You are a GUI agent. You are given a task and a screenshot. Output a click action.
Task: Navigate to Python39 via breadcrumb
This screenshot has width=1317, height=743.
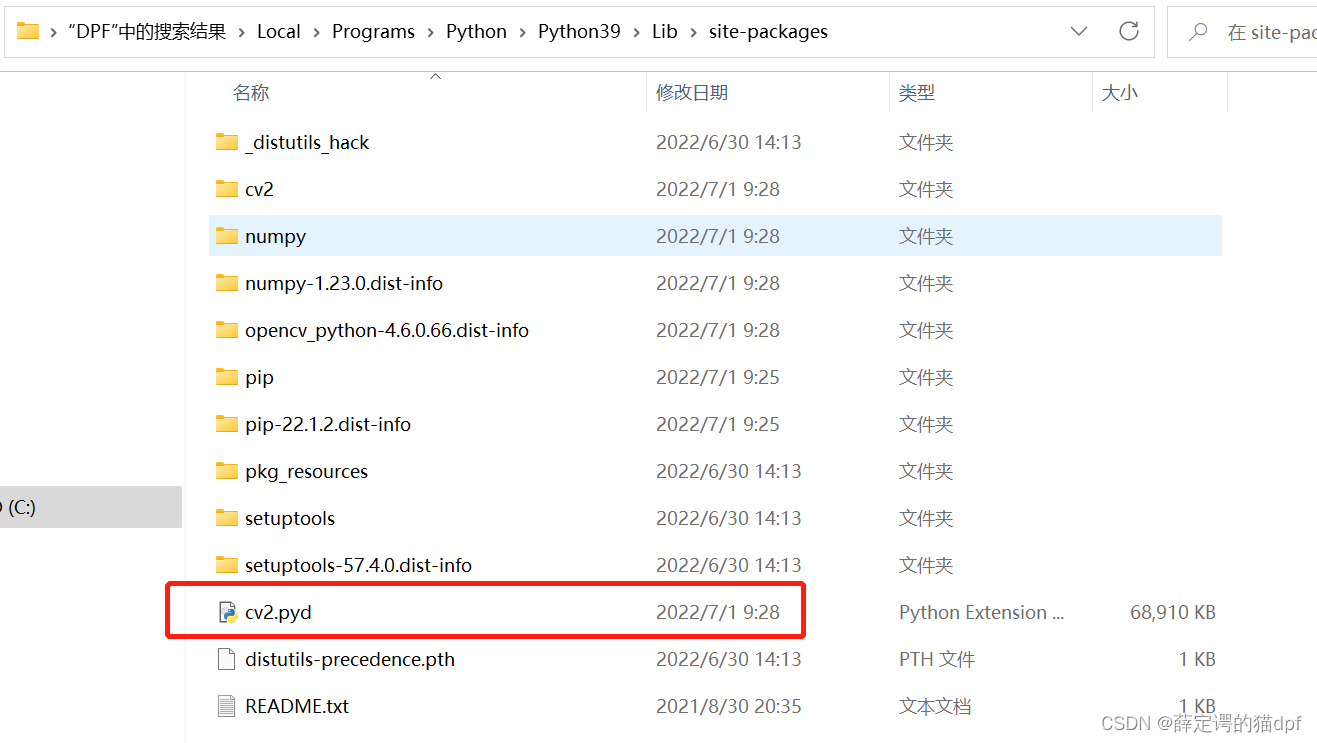pyautogui.click(x=579, y=31)
